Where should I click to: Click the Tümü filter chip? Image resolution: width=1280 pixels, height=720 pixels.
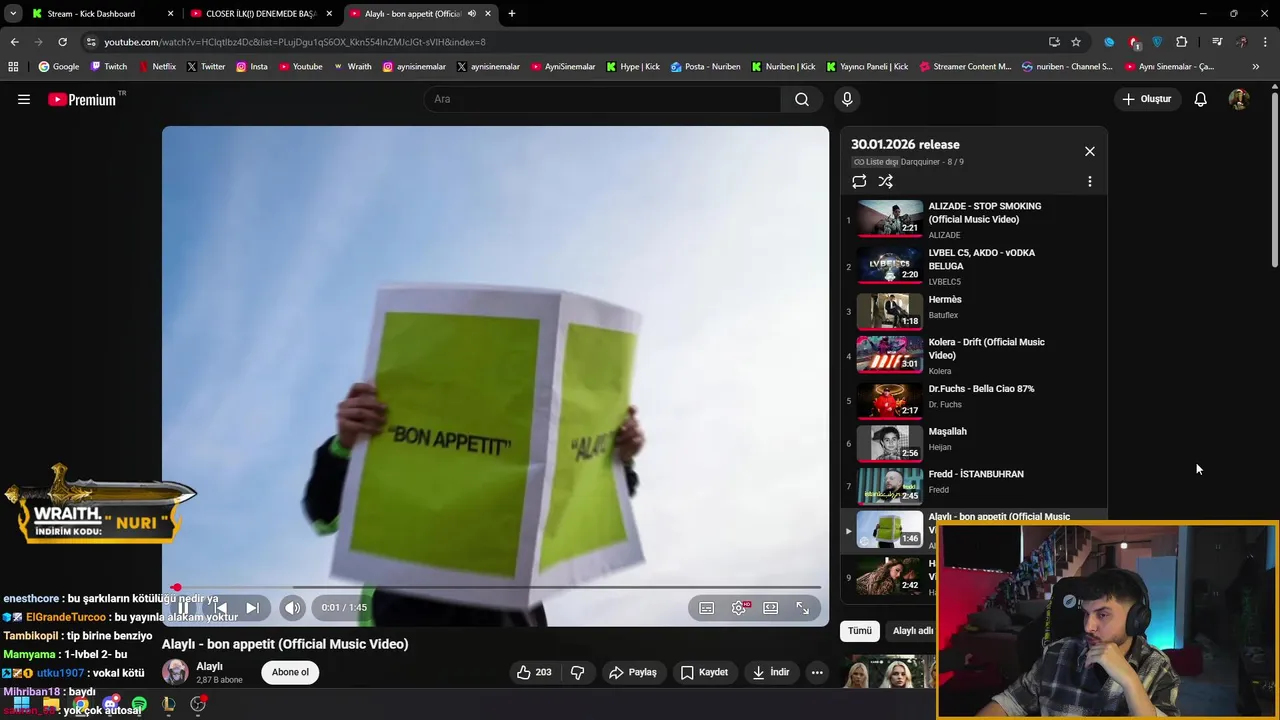(860, 631)
